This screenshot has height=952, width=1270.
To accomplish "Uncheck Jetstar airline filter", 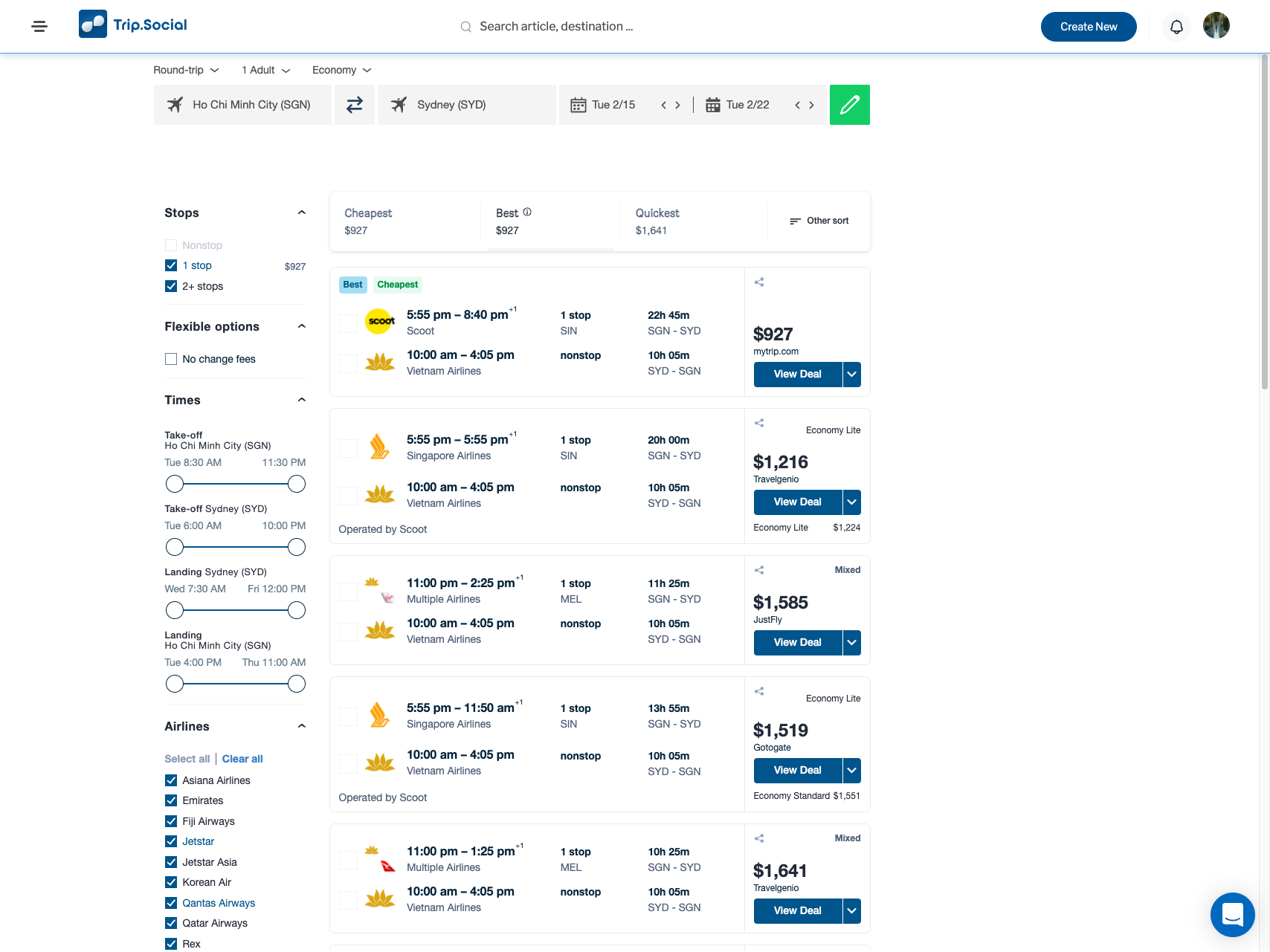I will point(171,841).
